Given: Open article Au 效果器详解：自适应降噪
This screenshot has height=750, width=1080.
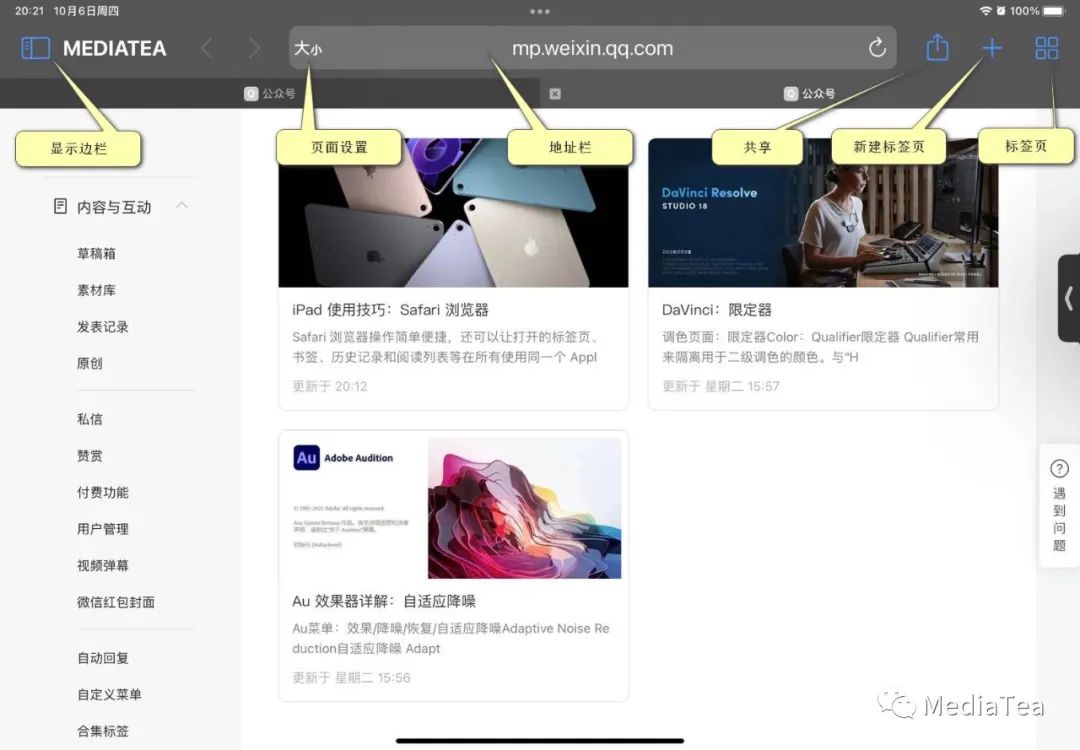Looking at the screenshot, I should [384, 601].
